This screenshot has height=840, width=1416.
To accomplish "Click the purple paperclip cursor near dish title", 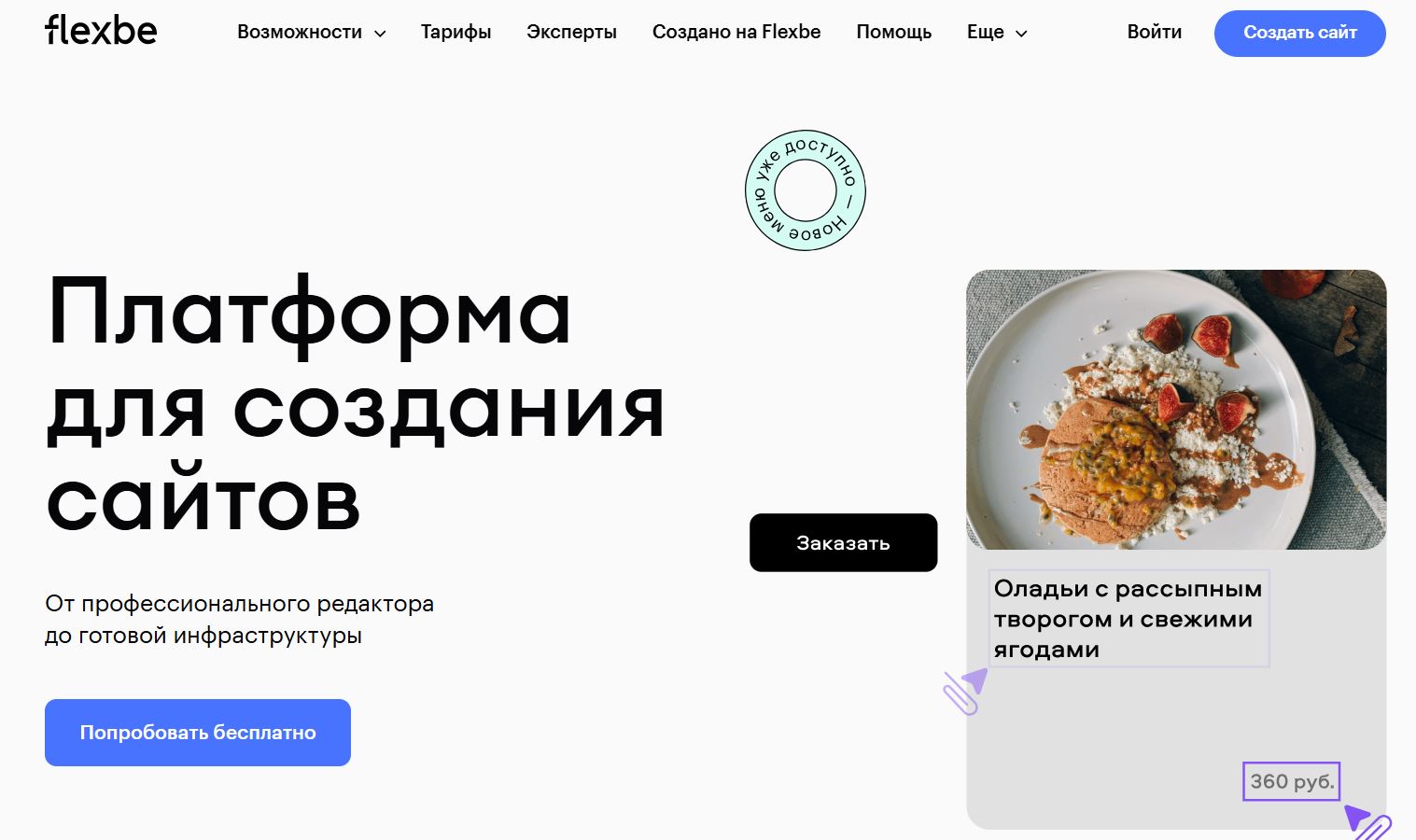I will [x=964, y=692].
